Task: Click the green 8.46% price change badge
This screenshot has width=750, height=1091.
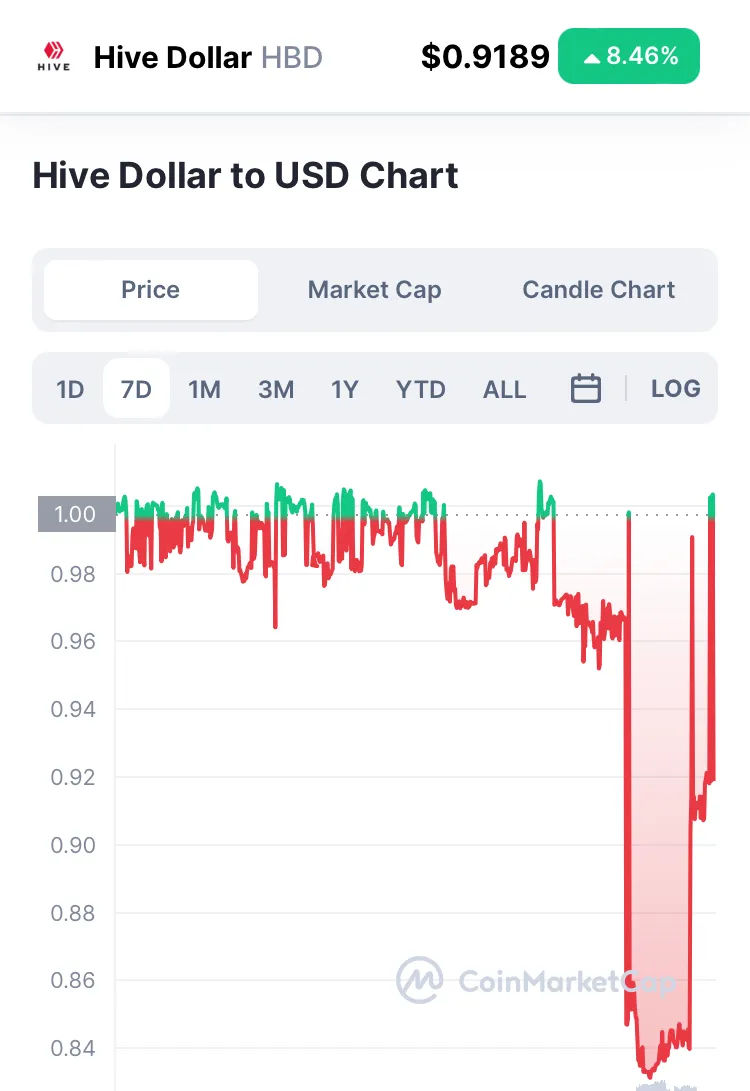Action: 629,56
